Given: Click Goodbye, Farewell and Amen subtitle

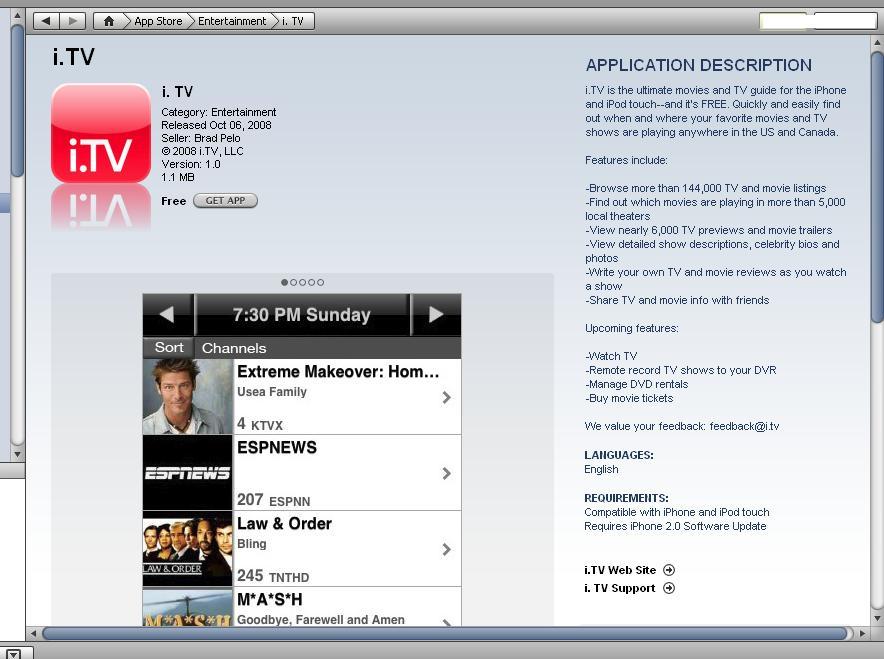Looking at the screenshot, I should pos(321,620).
